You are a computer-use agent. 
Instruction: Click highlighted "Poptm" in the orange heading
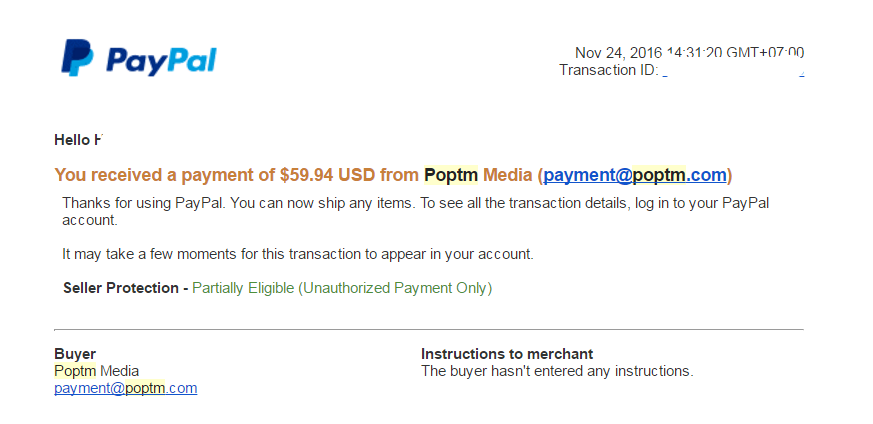click(x=451, y=176)
